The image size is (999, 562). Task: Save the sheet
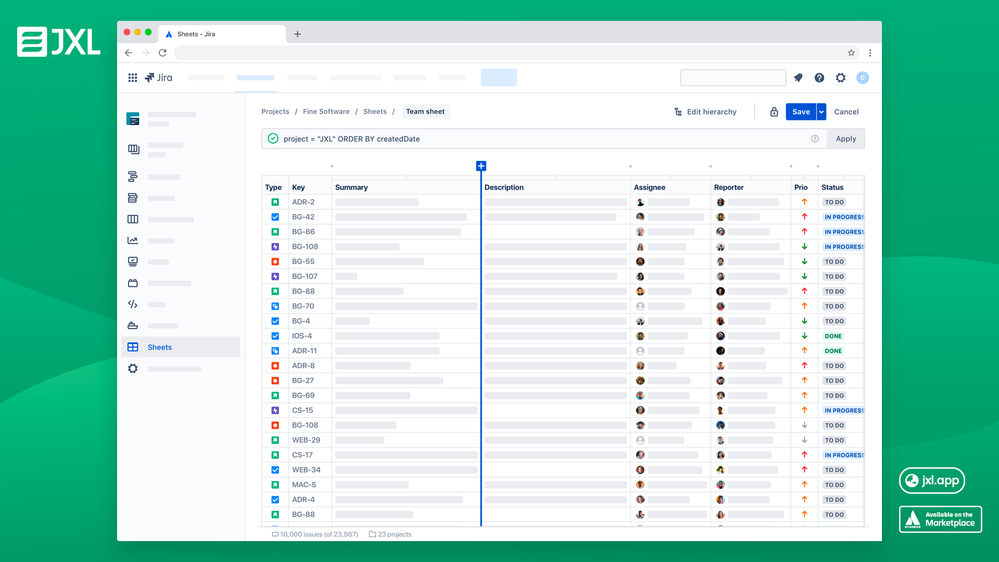pyautogui.click(x=801, y=112)
